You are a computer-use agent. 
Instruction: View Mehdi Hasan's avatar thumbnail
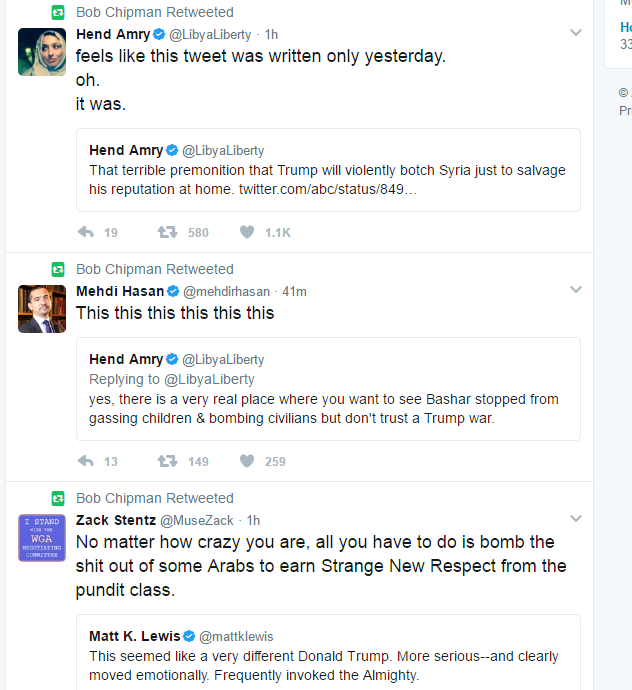coord(42,309)
